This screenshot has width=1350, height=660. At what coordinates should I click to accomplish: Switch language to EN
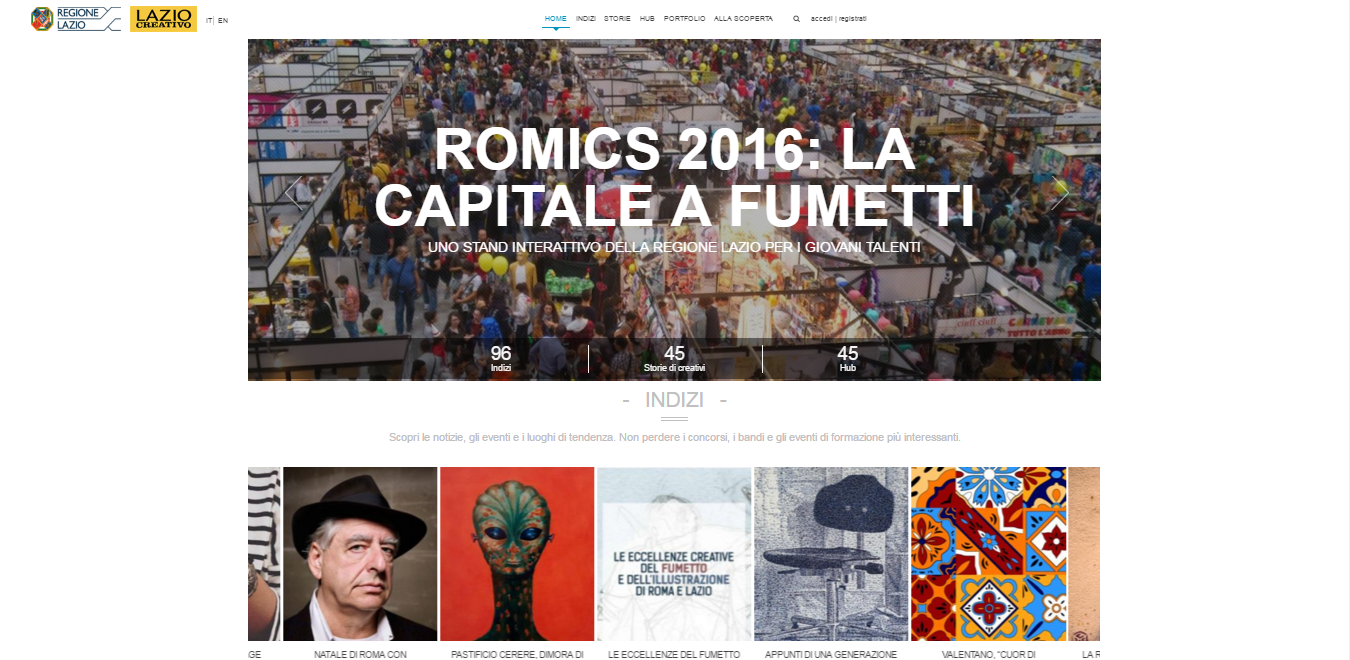[223, 20]
